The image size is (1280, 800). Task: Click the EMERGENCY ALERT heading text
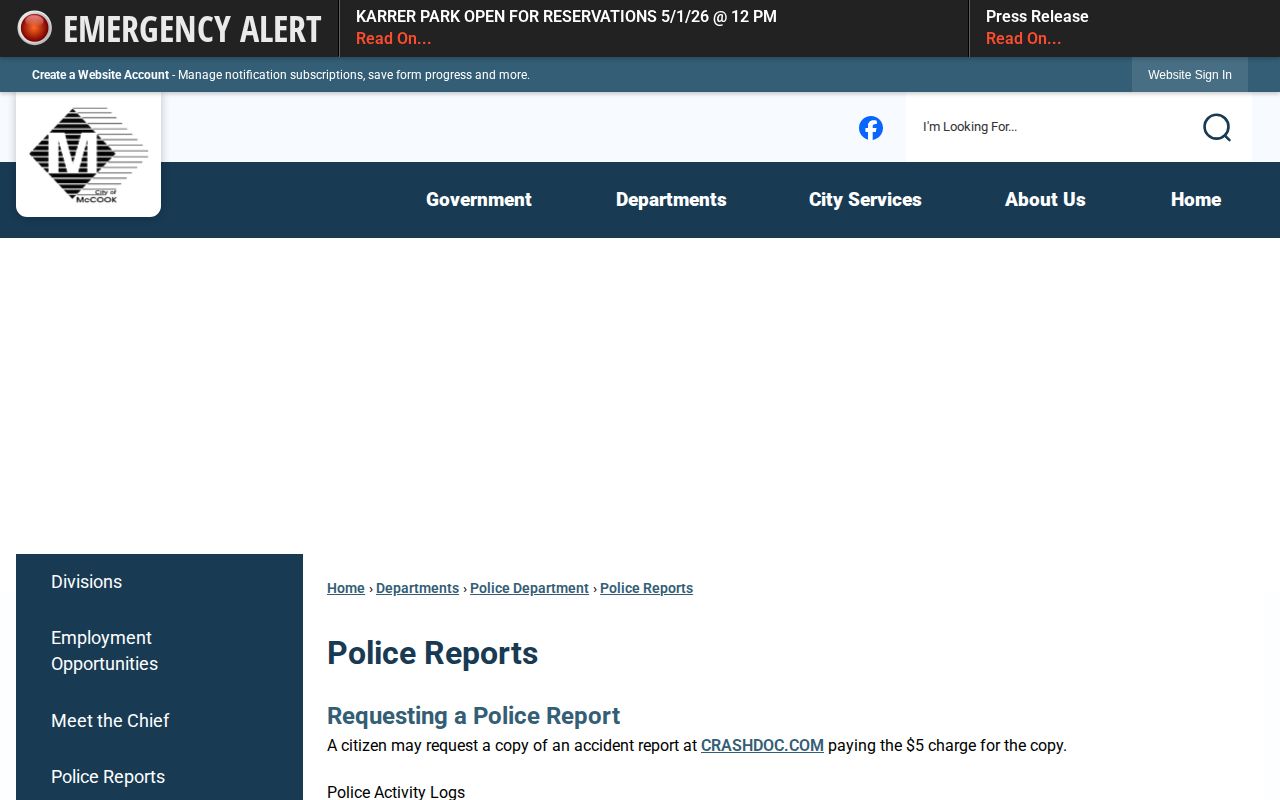tap(192, 29)
